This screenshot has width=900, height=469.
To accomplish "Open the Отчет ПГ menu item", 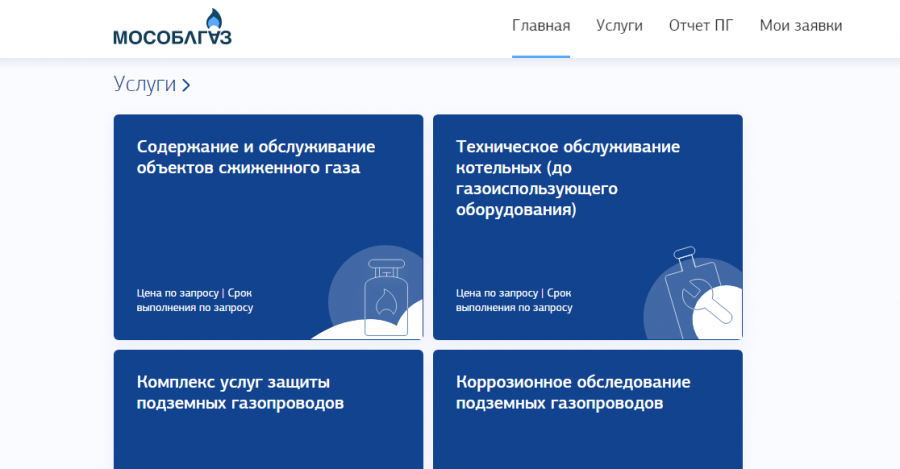I will [x=701, y=26].
